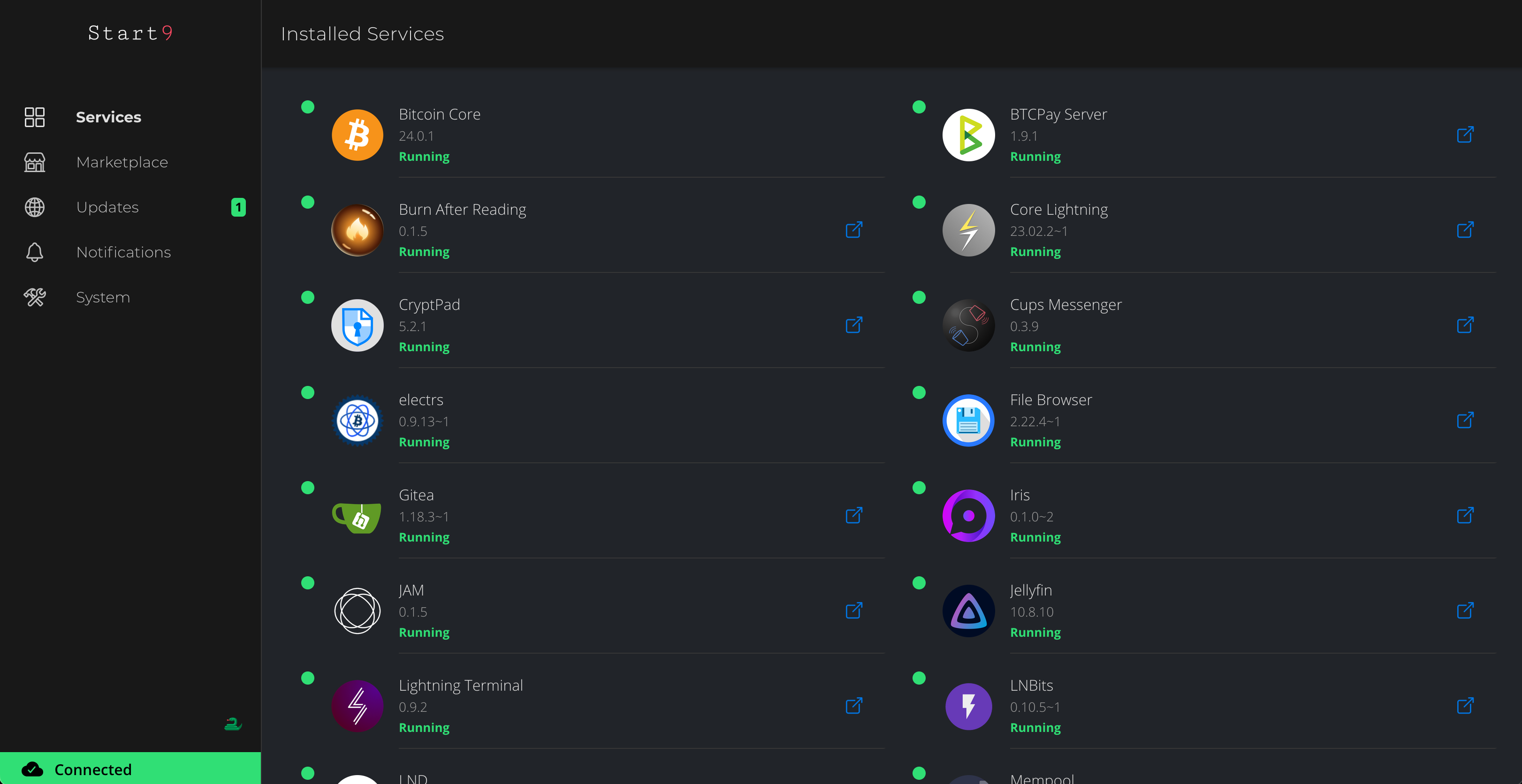This screenshot has height=784, width=1522.
Task: Click the Notifications bell icon
Action: [35, 252]
